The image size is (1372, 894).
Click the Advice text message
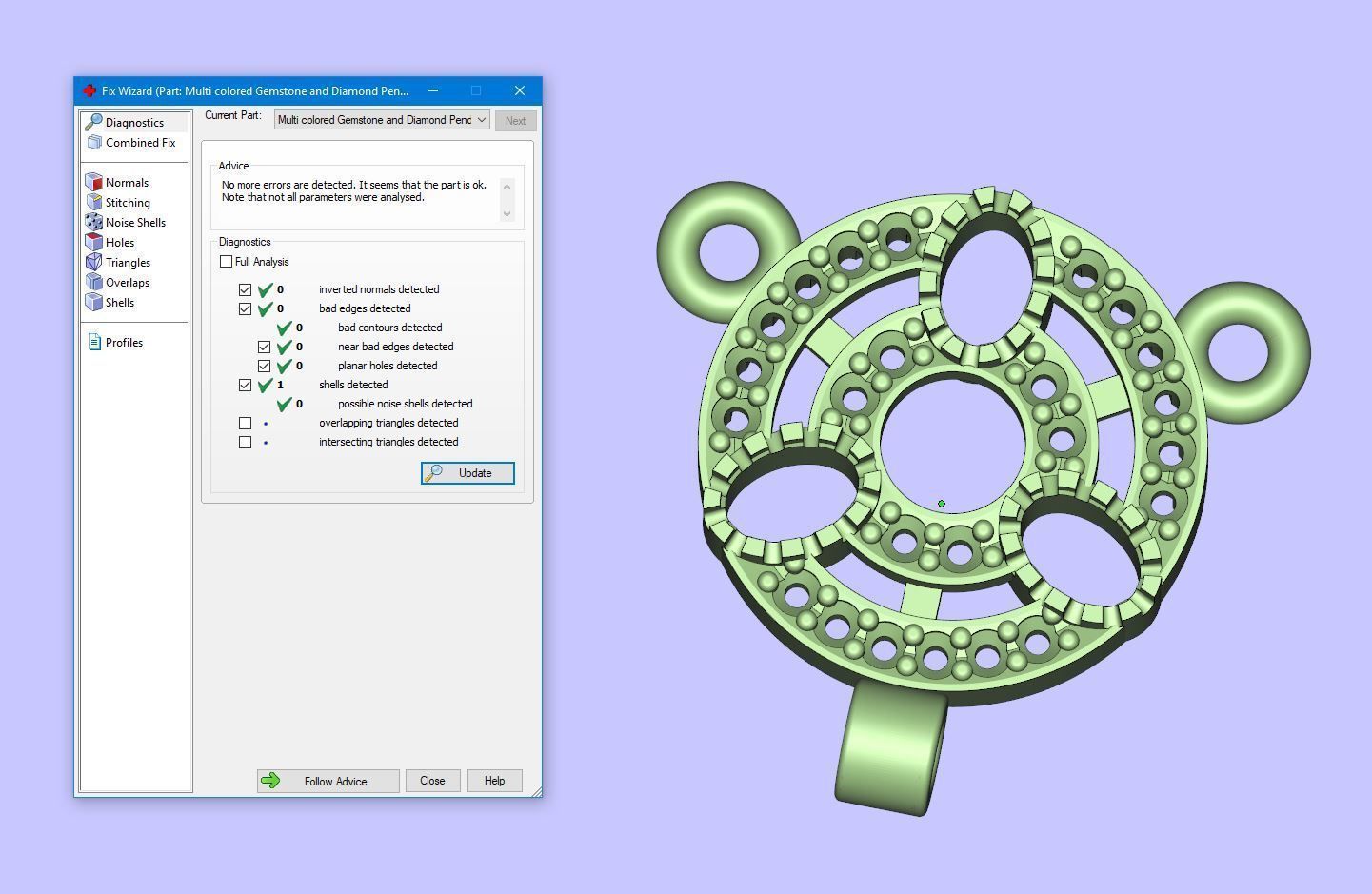pos(353,191)
